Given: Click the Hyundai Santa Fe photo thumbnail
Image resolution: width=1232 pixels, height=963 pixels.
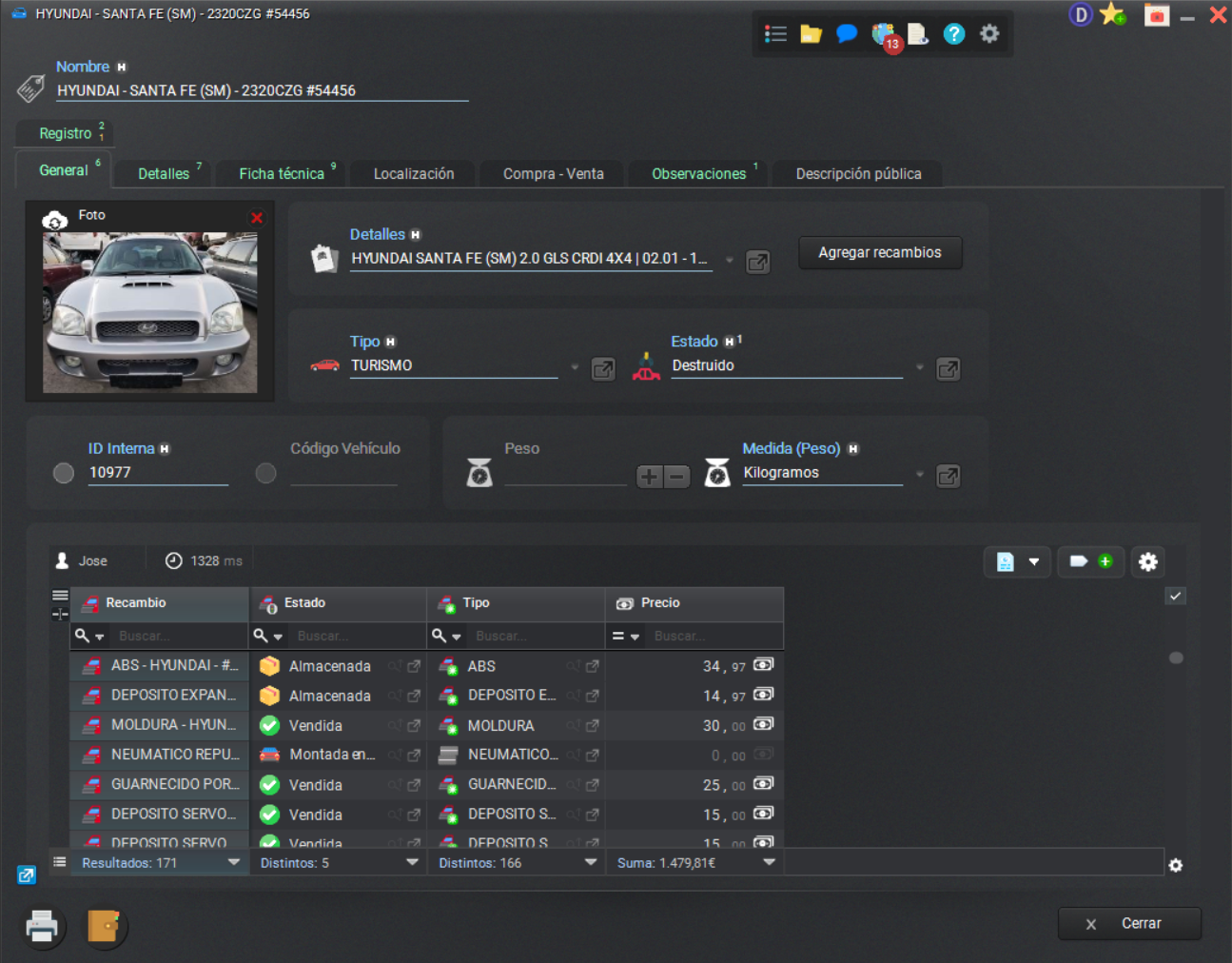Looking at the screenshot, I should (149, 312).
